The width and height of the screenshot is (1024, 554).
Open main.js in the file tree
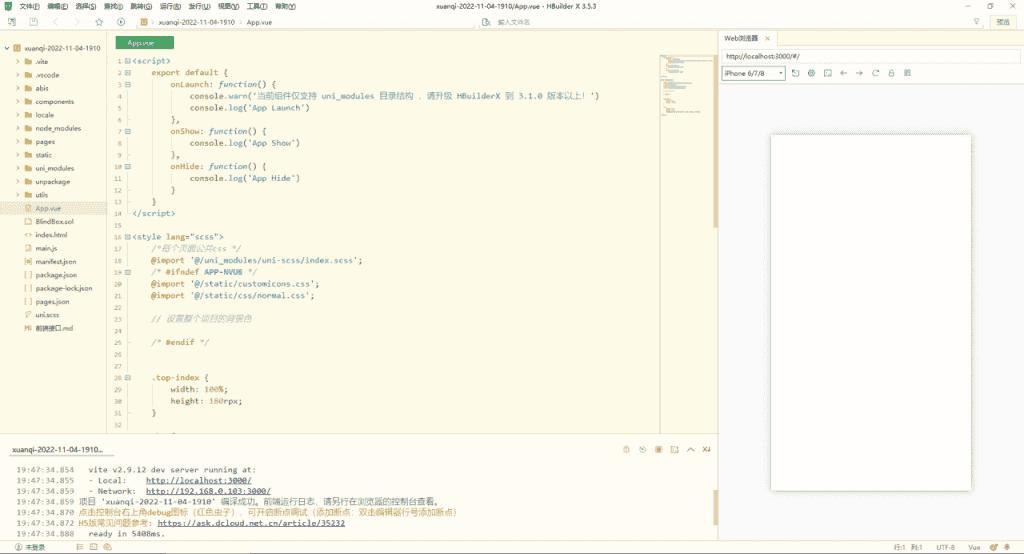(x=46, y=248)
